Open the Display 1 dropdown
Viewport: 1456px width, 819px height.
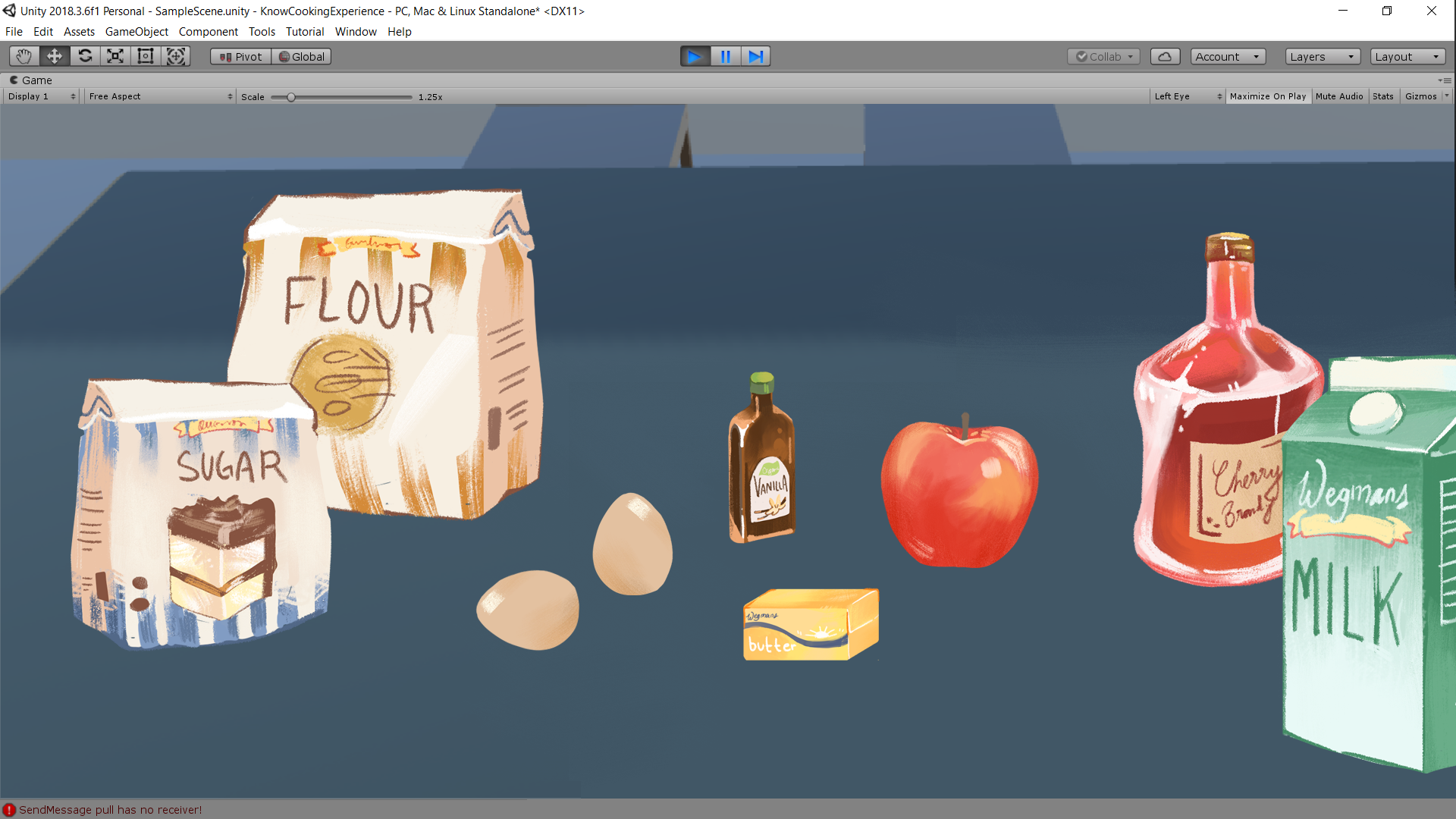point(42,96)
